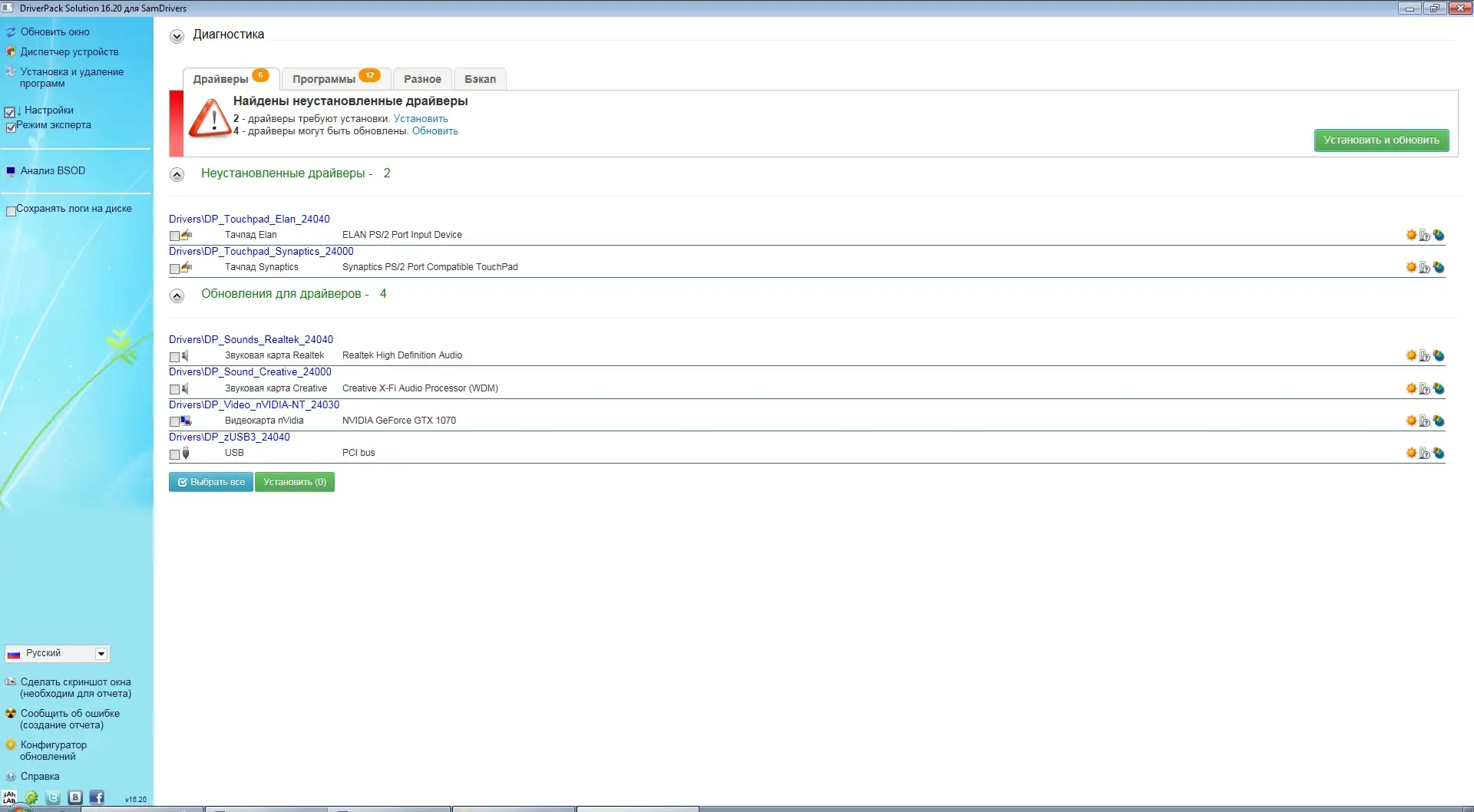Open Drivers\DP_Sounds_Realtek_24040 link
The image size is (1474, 812).
pos(251,339)
